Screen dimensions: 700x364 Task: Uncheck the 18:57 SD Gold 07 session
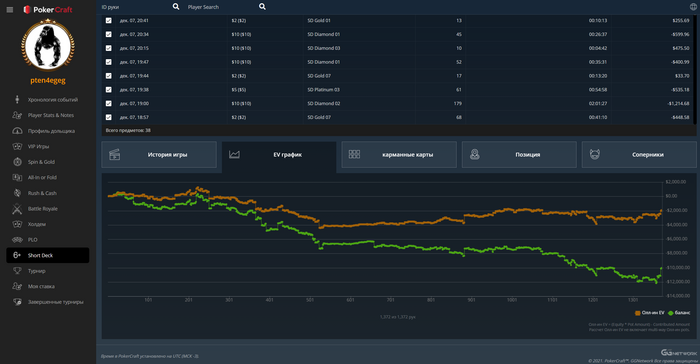tap(108, 117)
